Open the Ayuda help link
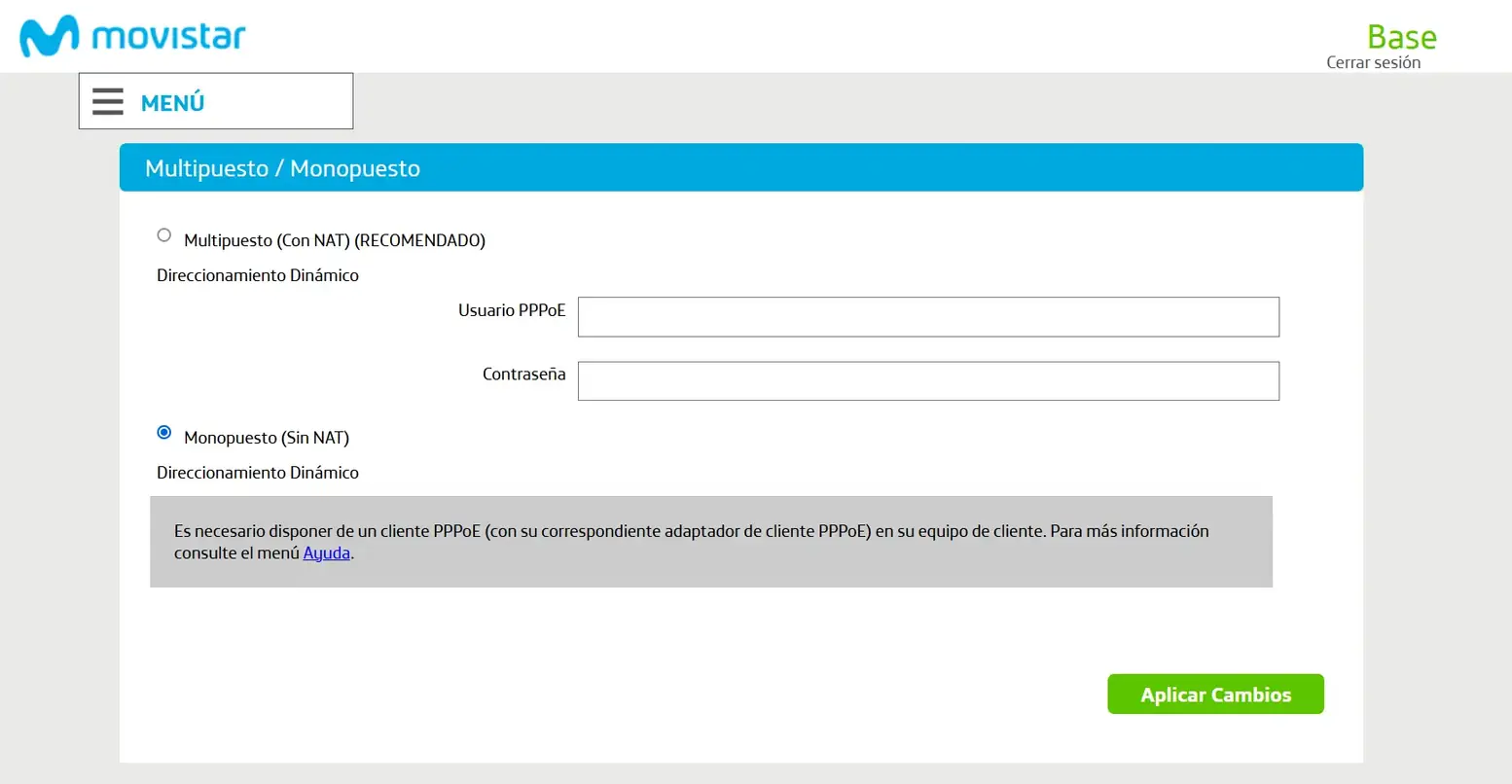This screenshot has height=784, width=1512. tap(326, 553)
